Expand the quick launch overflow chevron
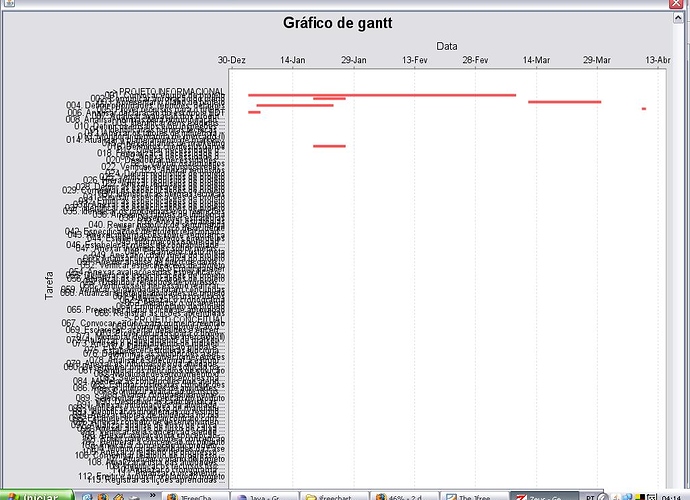This screenshot has height=500, width=690. point(152,495)
